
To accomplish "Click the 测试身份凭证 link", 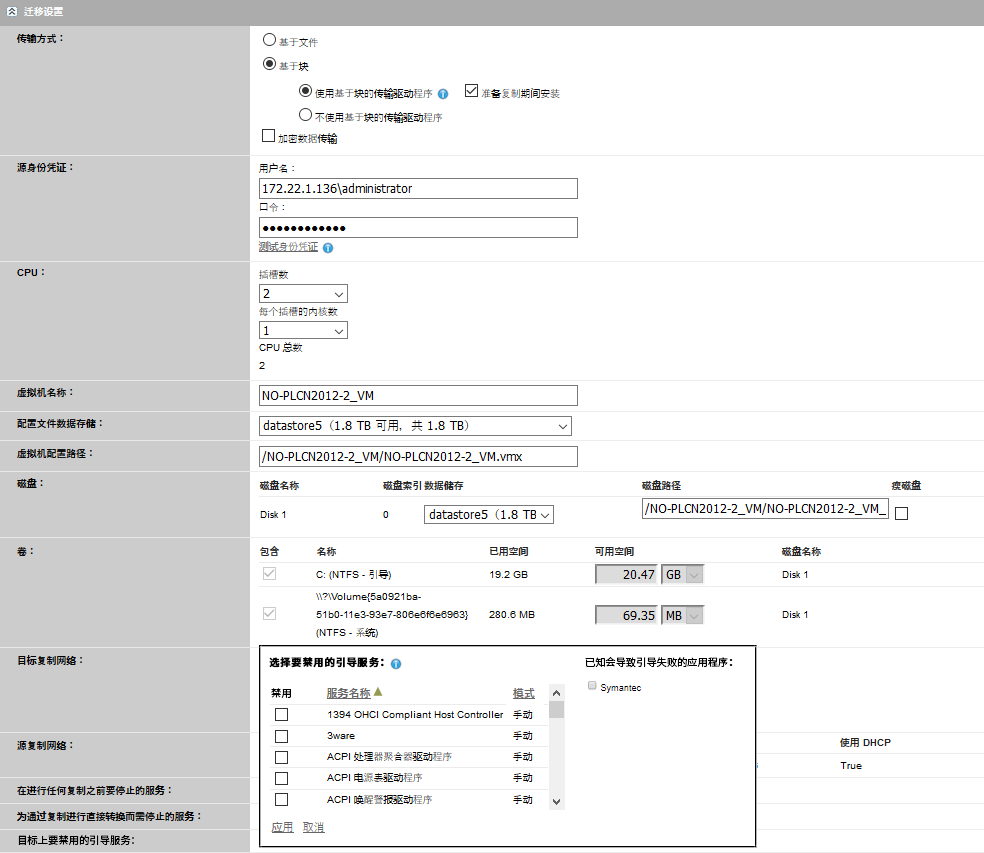I will (x=288, y=247).
